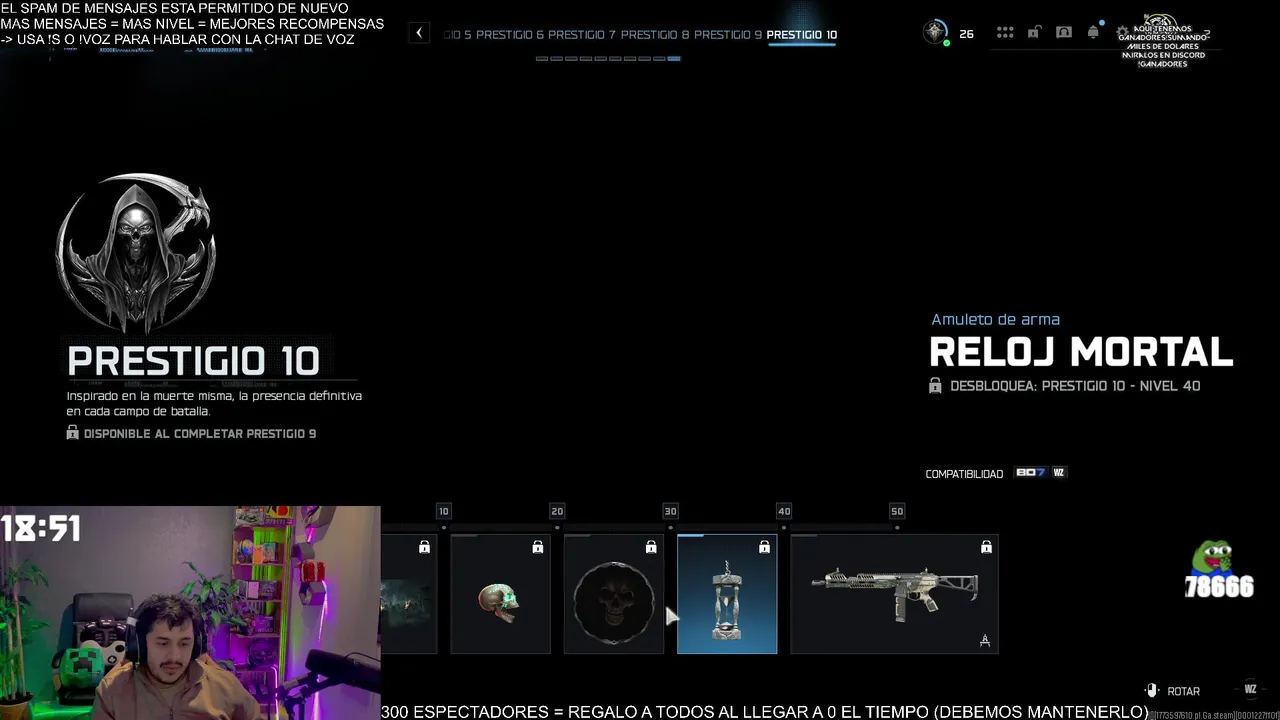Switch to the Prestigio 7 tab
Image resolution: width=1280 pixels, height=720 pixels.
tap(582, 35)
